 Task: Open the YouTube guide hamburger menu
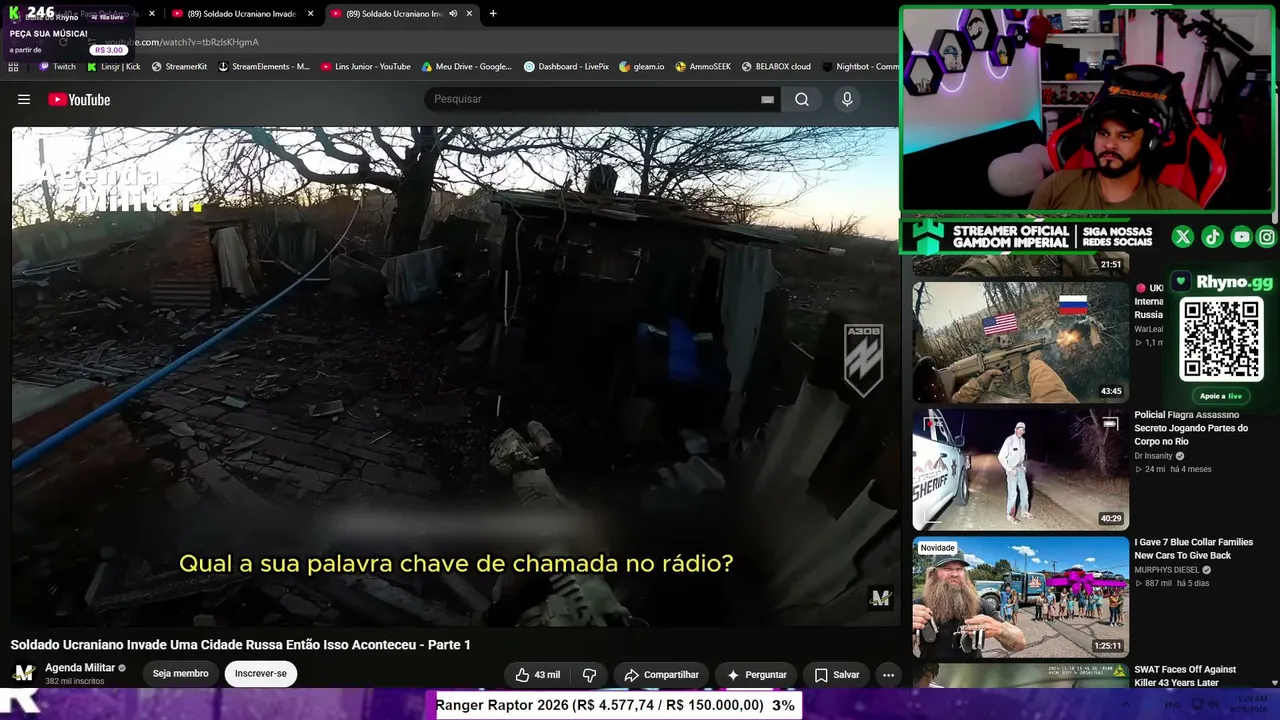tap(24, 99)
